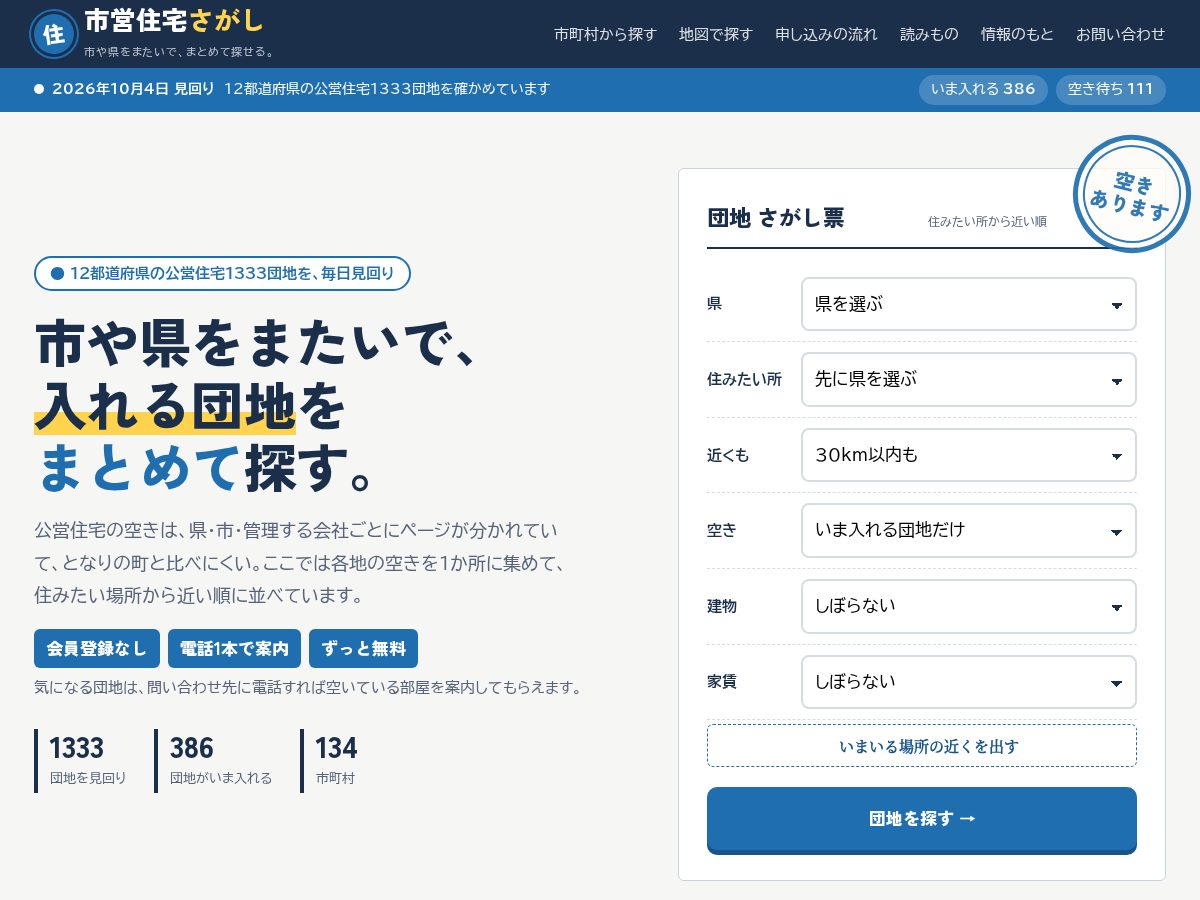This screenshot has height=900, width=1200.
Task: Open 地図で探す in the navigation
Action: [x=716, y=34]
